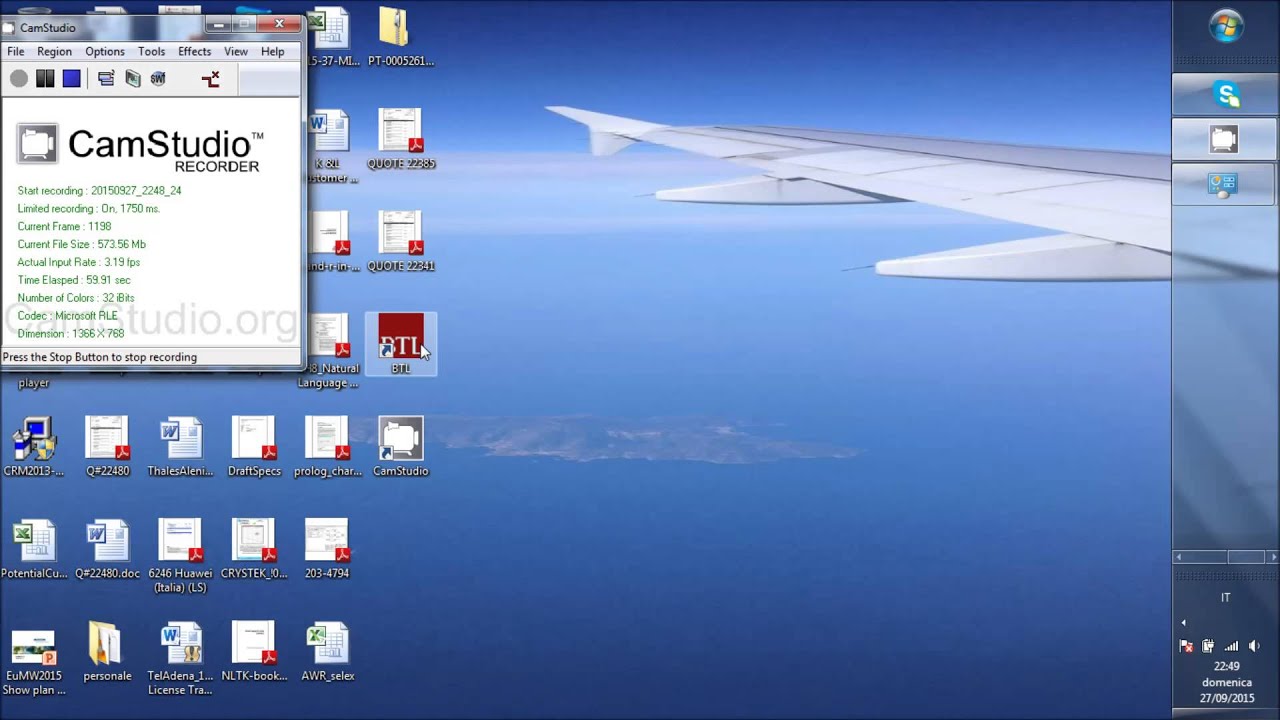Click 'Time Elapsed : 59.91 sec' text

tap(74, 280)
